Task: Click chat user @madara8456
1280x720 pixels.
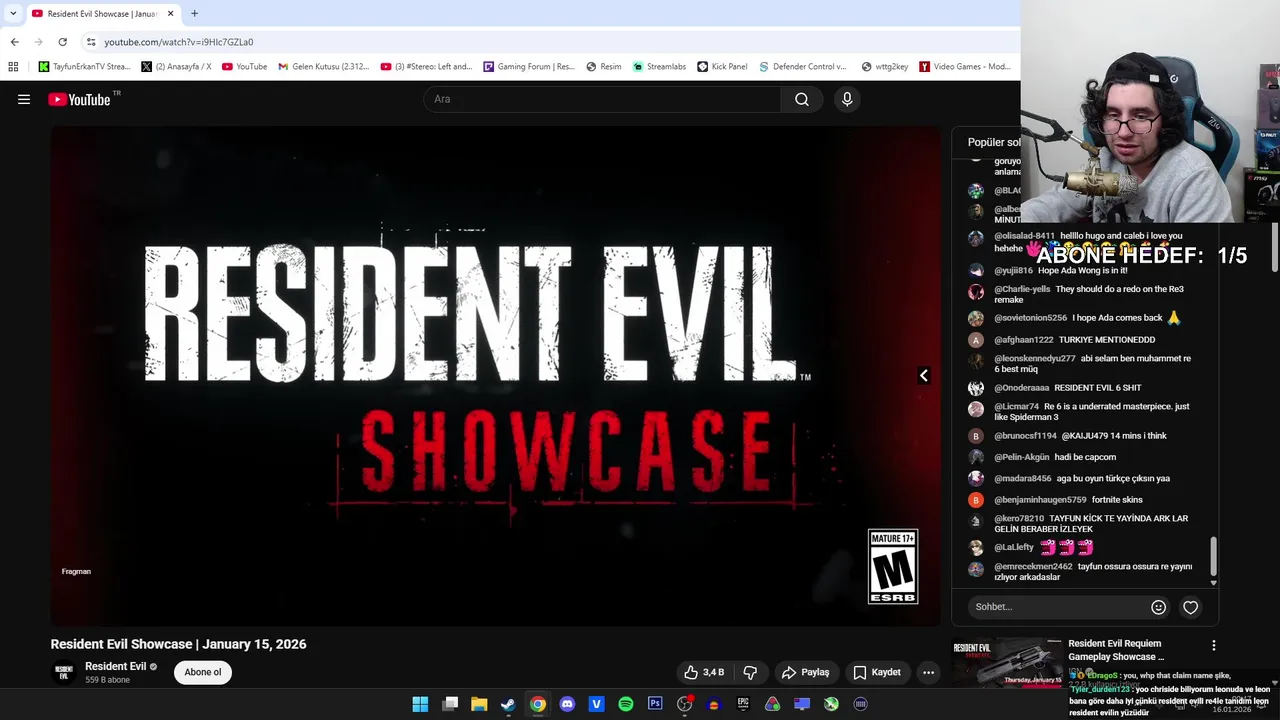Action: (1022, 478)
